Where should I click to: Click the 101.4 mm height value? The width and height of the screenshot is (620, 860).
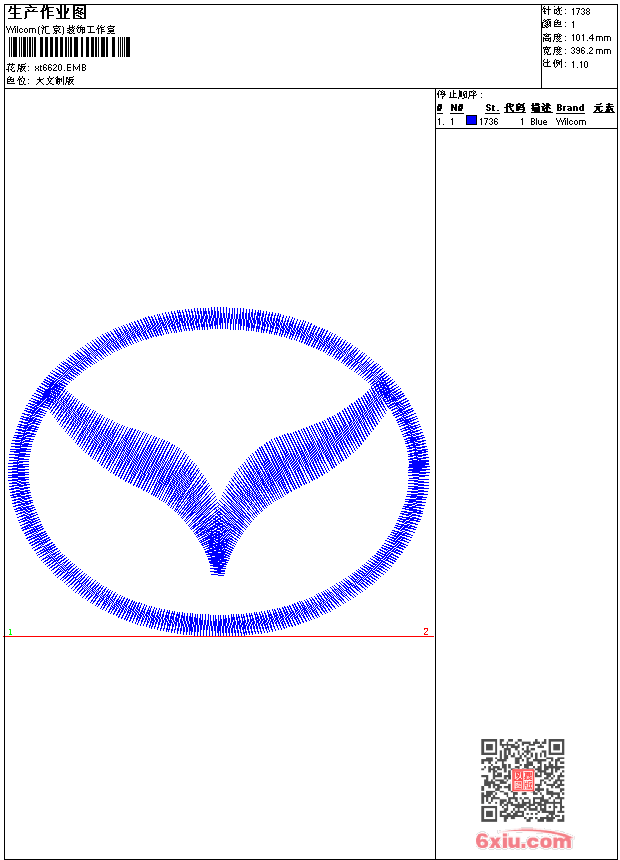[x=591, y=38]
